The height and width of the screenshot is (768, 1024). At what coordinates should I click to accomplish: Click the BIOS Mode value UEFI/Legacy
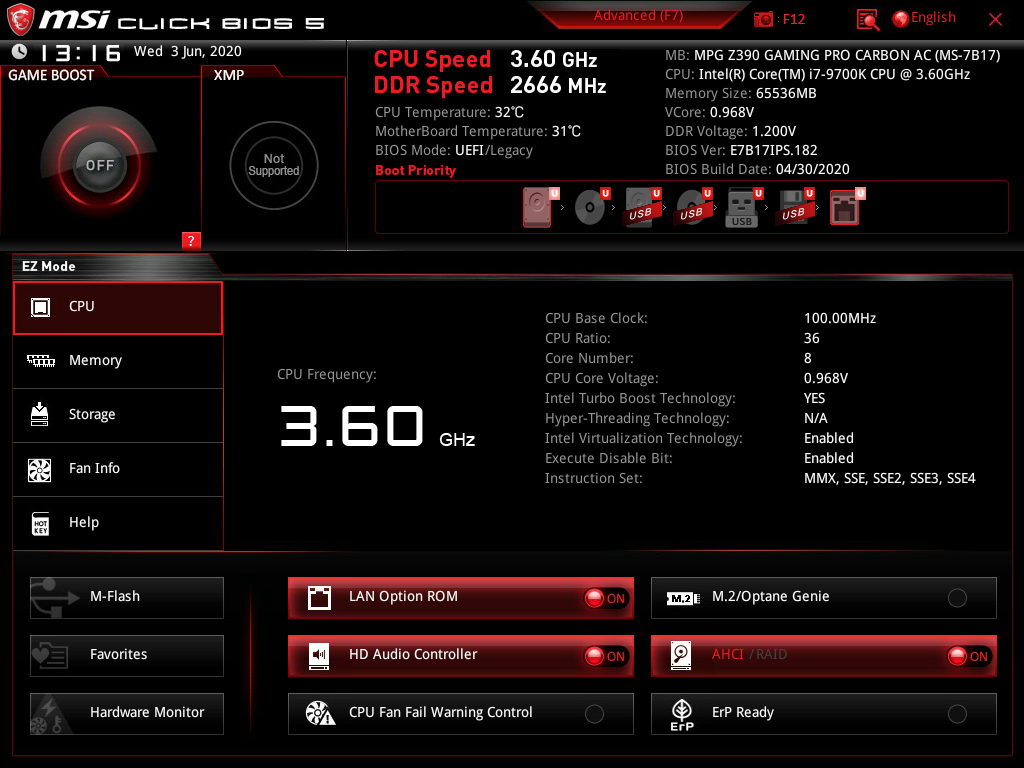point(494,150)
